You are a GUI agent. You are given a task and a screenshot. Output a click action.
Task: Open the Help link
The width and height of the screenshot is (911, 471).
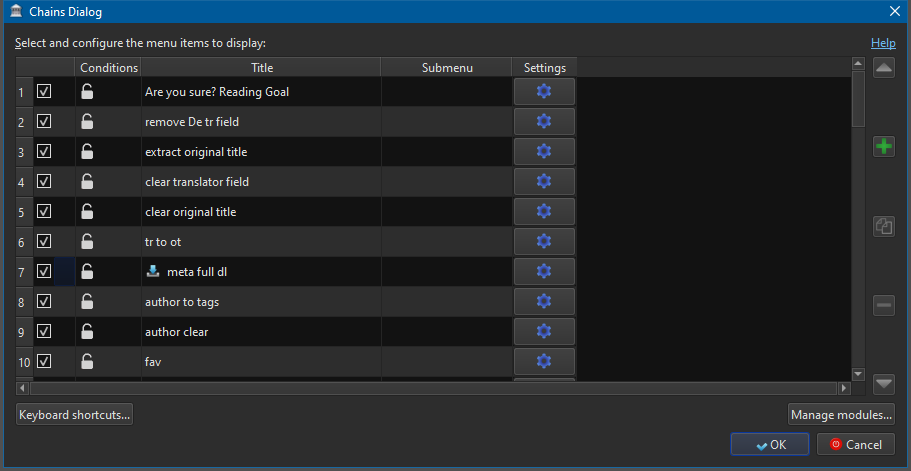(883, 43)
